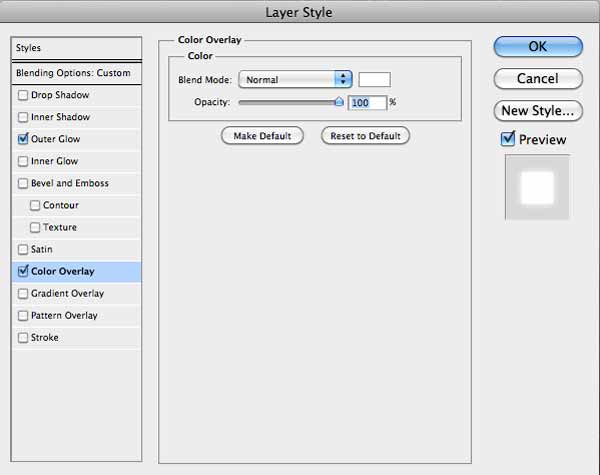Viewport: 600px width, 475px height.
Task: Select the Inner Glow label row
Action: tap(54, 161)
